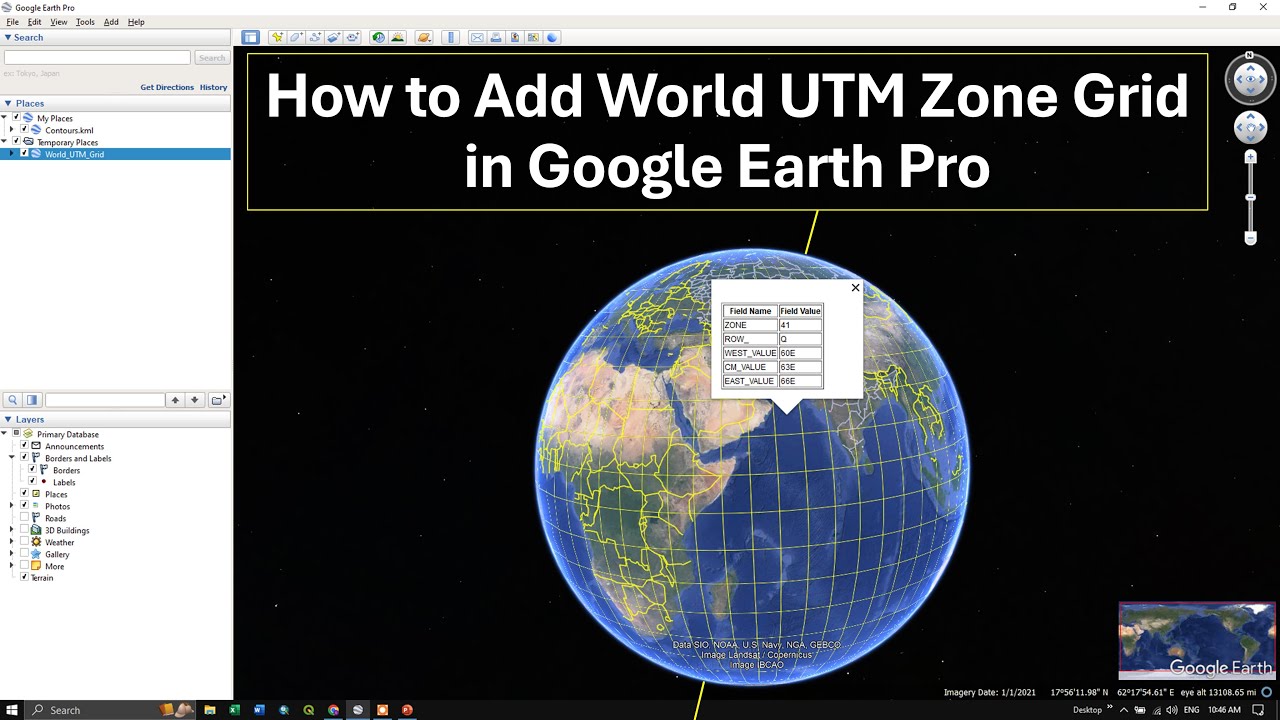
Task: Toggle the sunlight across landscape icon
Action: tap(398, 37)
